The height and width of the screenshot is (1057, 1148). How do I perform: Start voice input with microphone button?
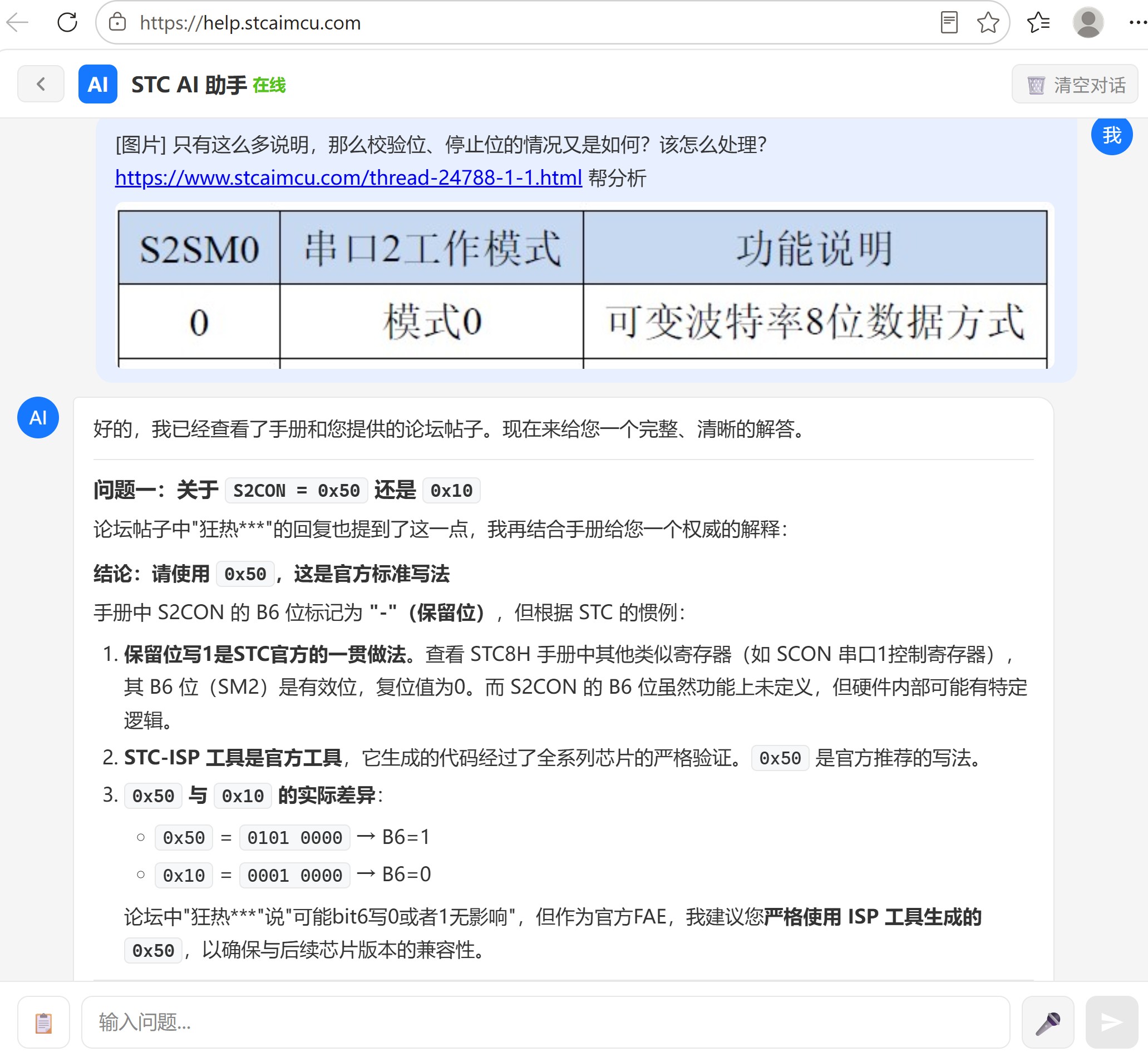point(1047,1022)
